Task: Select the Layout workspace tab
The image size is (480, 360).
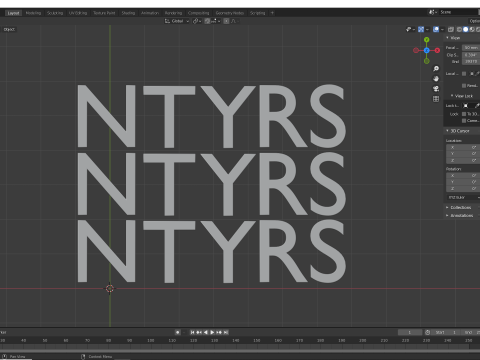Action: (13, 13)
